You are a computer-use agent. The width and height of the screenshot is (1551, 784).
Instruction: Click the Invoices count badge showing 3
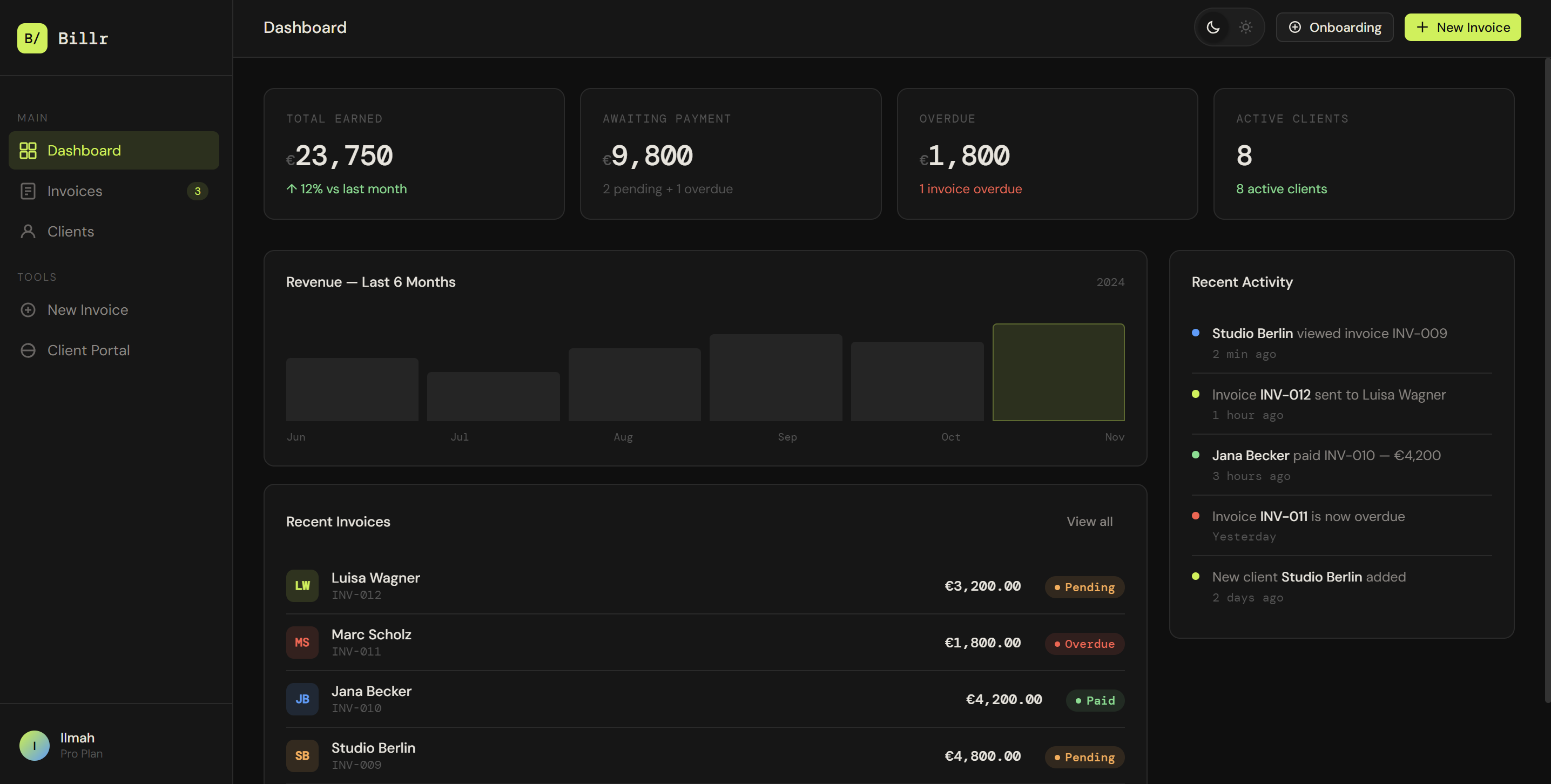coord(198,191)
